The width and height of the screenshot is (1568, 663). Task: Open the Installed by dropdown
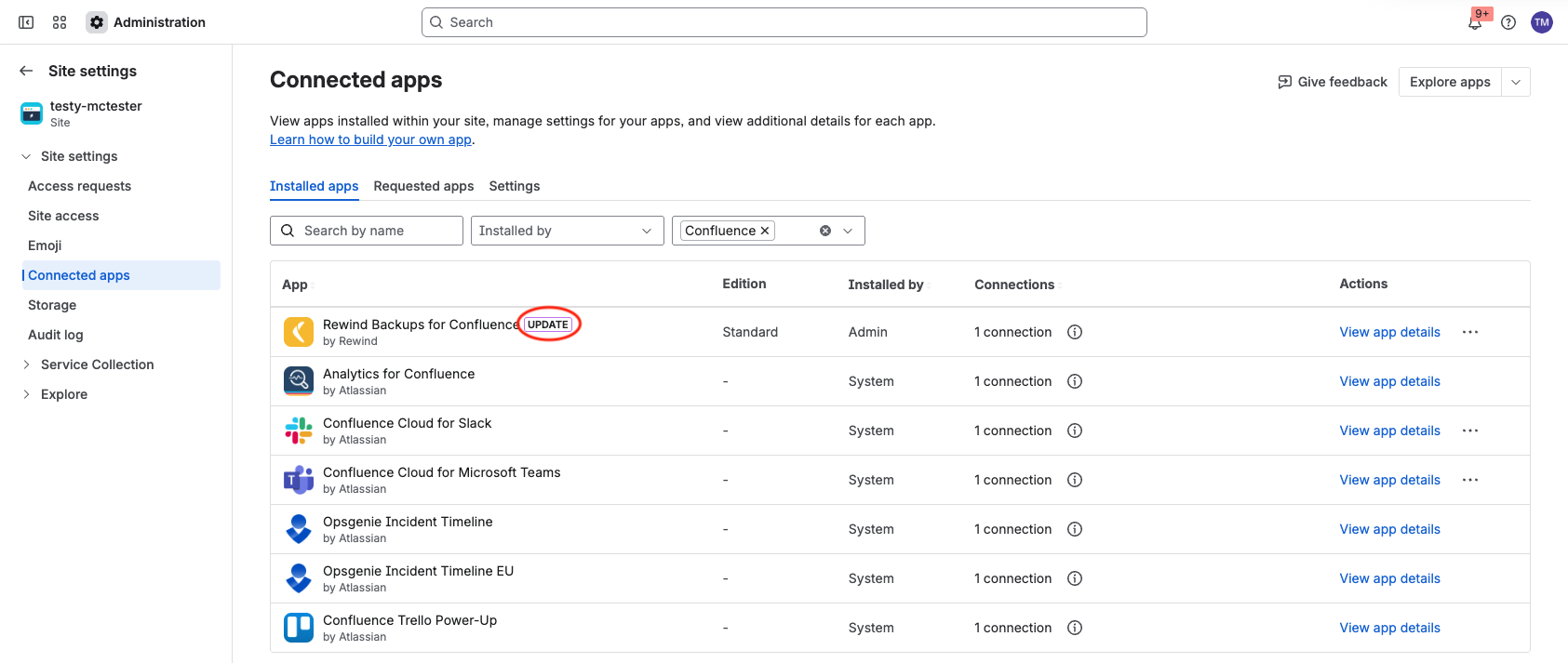568,231
